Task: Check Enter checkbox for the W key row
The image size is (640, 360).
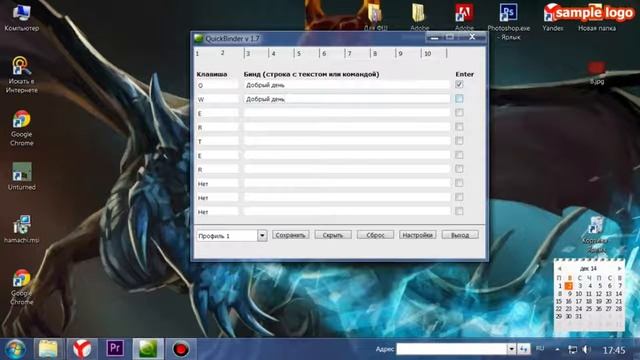Action: coord(459,98)
